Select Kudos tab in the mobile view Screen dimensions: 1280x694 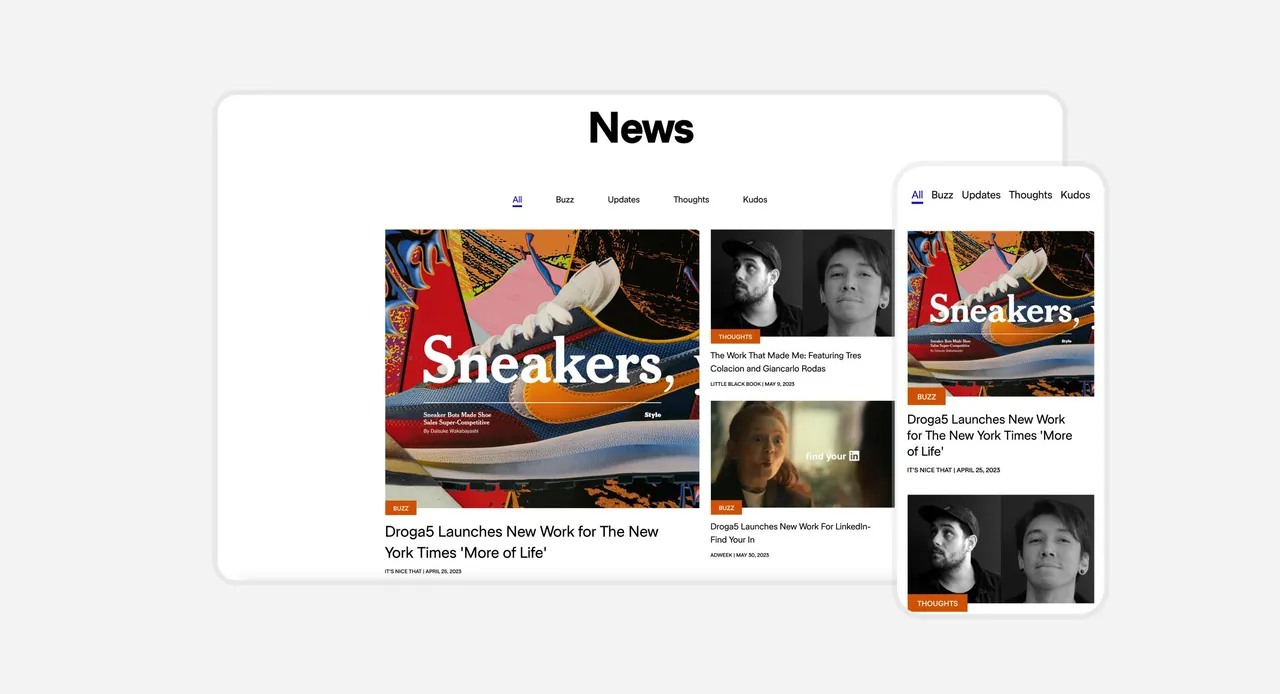tap(1075, 195)
